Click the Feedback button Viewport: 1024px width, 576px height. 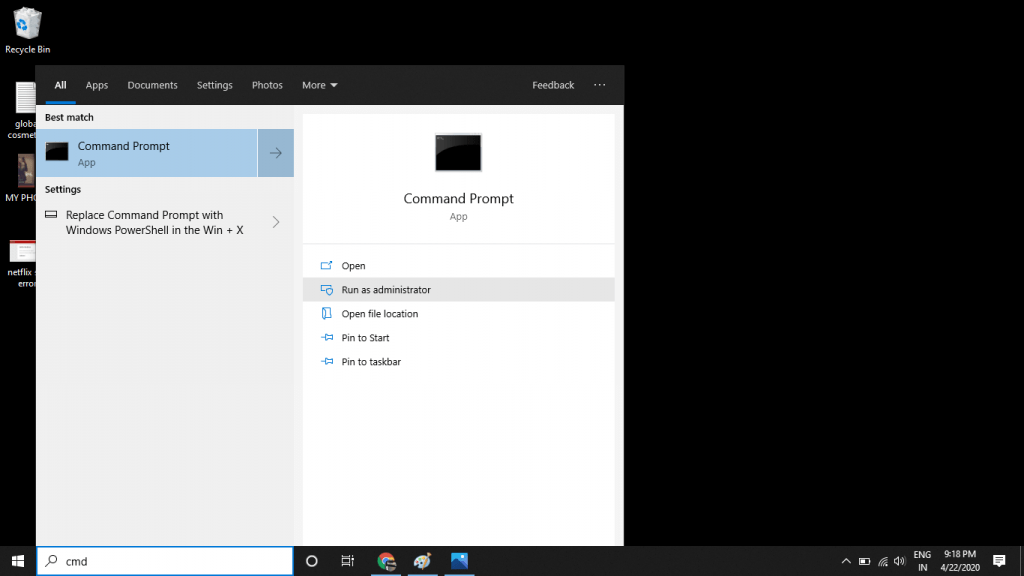click(553, 85)
